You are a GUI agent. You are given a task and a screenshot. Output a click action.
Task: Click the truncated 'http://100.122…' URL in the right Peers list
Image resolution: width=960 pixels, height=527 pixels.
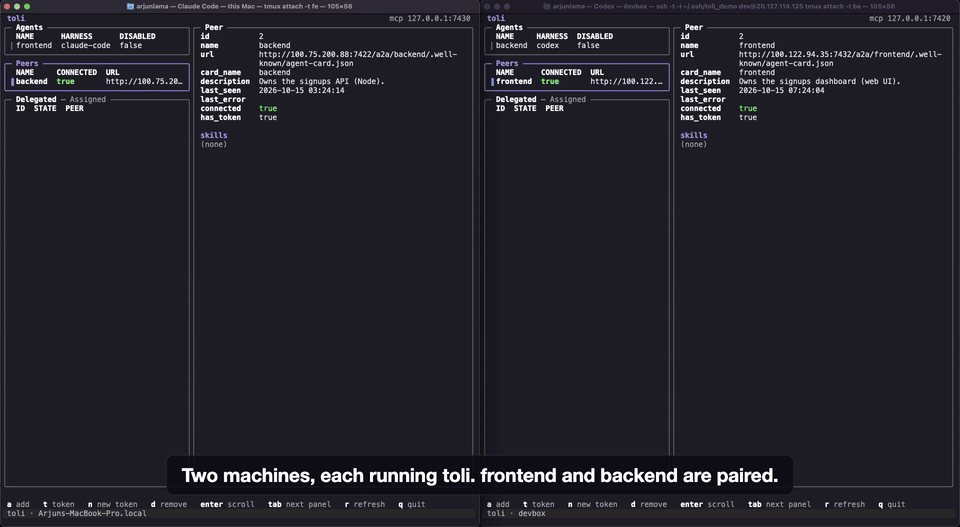626,81
